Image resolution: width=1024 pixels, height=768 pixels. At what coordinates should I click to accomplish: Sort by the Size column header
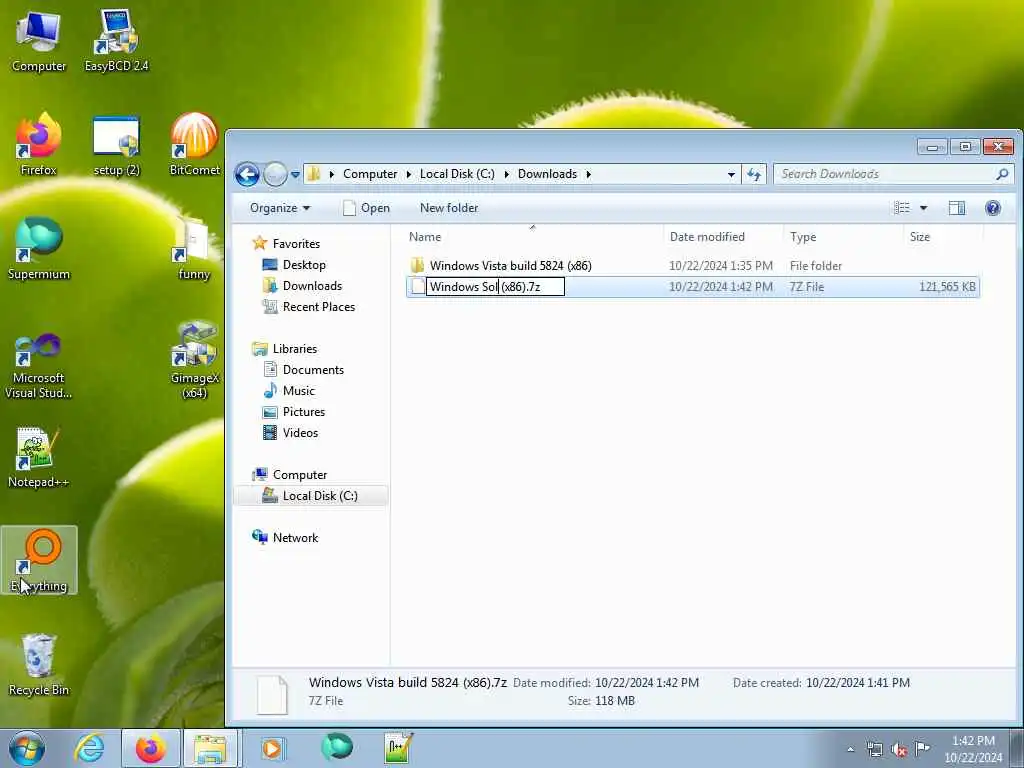(x=943, y=236)
